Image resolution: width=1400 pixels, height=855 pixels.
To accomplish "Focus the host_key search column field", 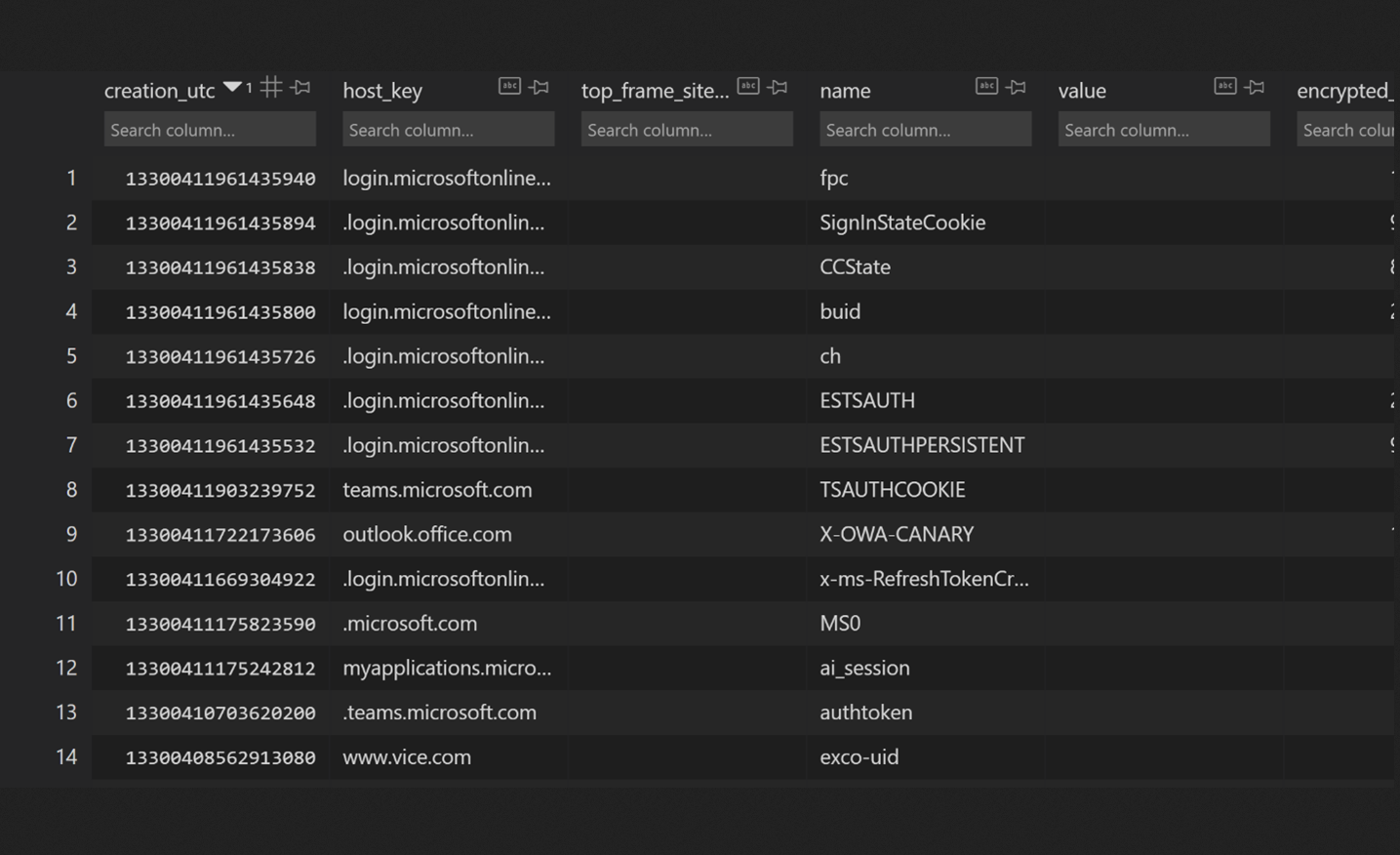I will [x=449, y=129].
